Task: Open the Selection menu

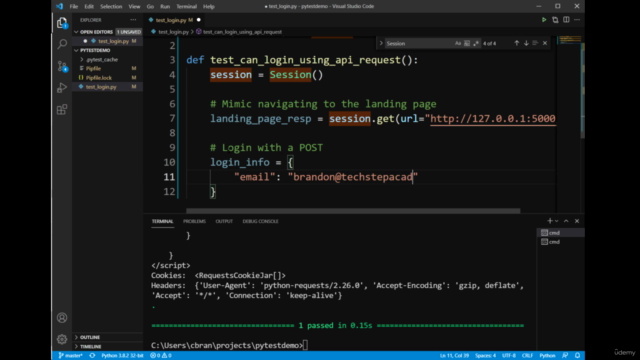Action: click(111, 7)
